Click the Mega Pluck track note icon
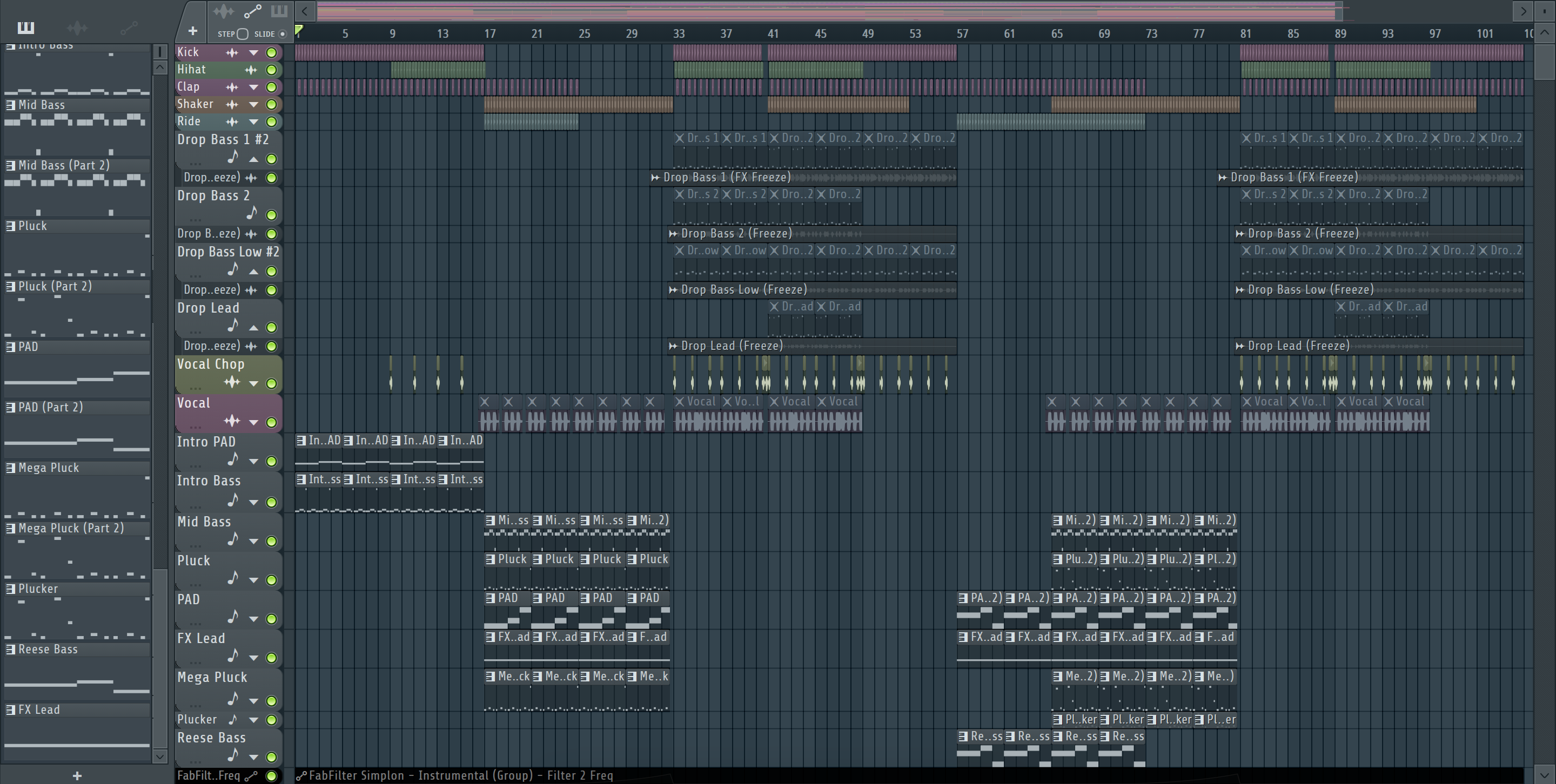 (233, 699)
